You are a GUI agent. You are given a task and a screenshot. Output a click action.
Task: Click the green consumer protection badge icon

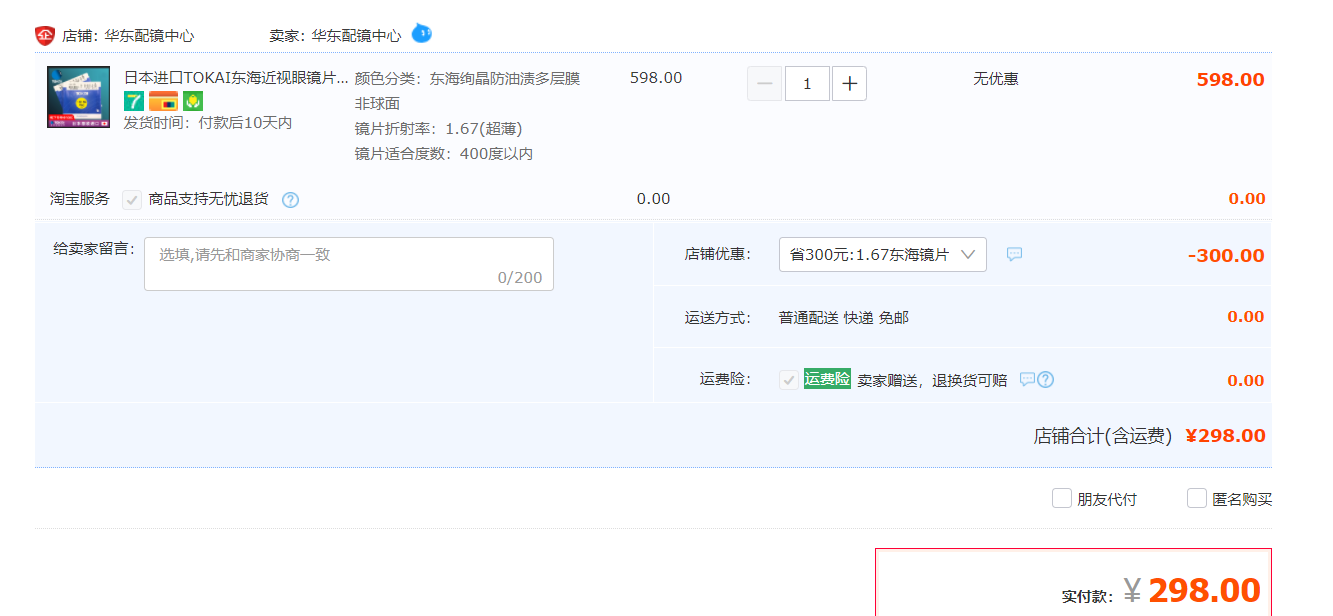coord(193,101)
